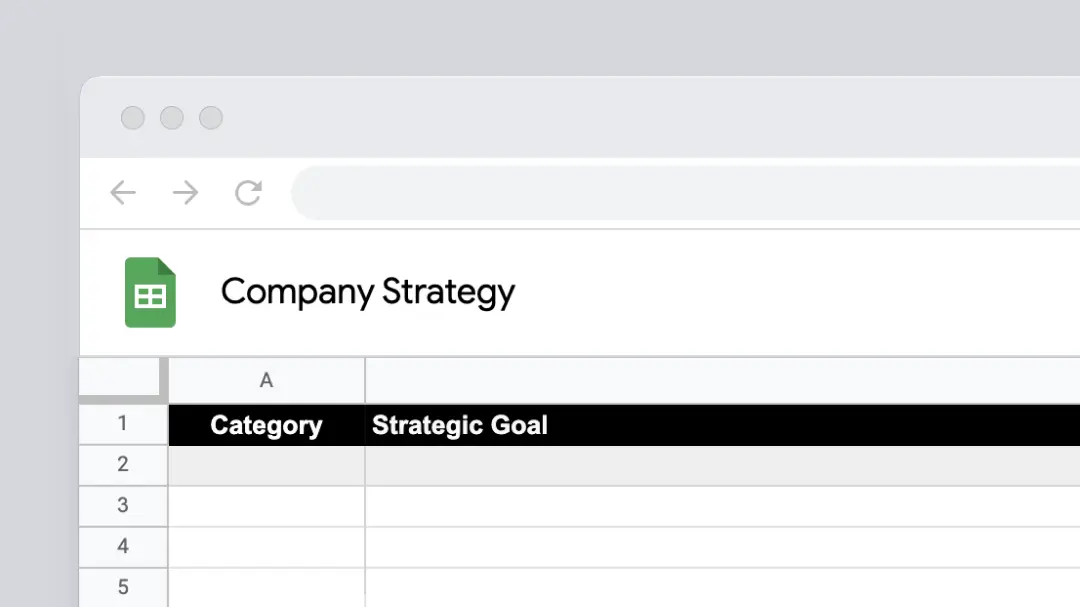Reload the page with refresh icon
This screenshot has height=607, width=1080.
pyautogui.click(x=248, y=192)
